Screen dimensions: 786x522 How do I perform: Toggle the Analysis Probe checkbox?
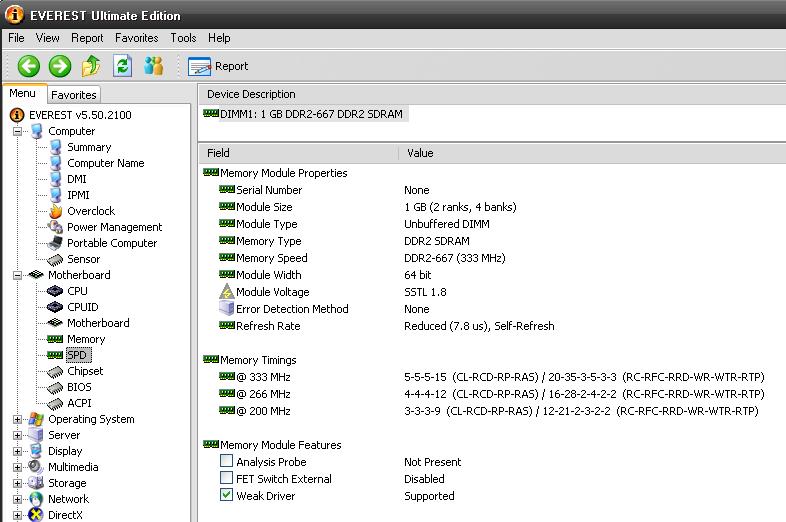(227, 460)
